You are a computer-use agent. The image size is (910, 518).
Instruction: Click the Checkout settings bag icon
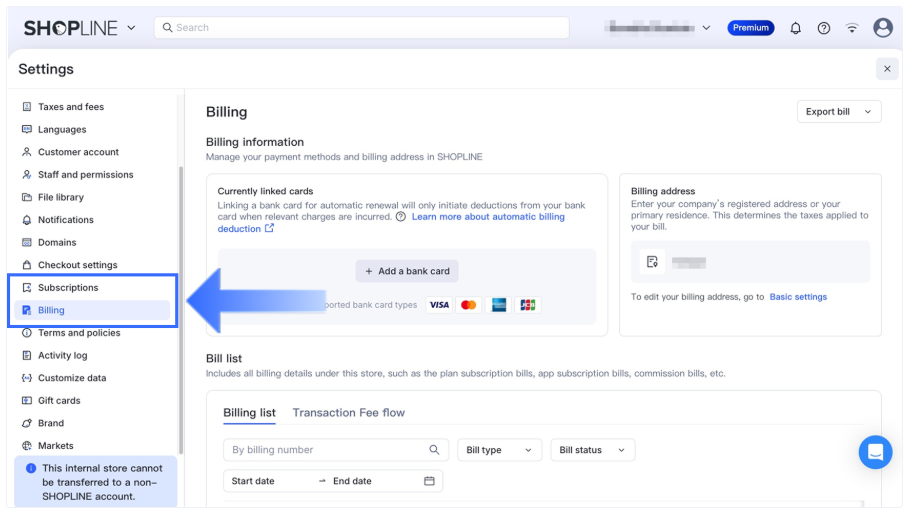tap(27, 265)
